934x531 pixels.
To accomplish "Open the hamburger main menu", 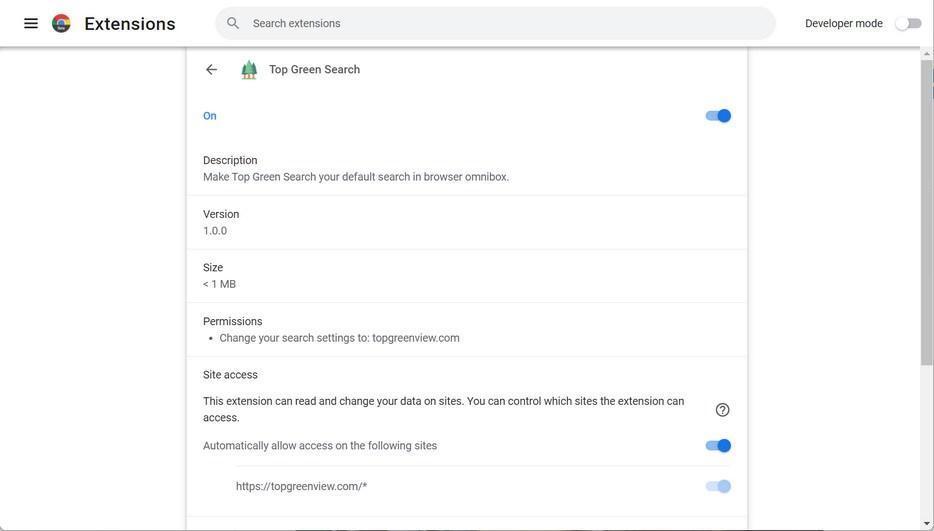I will point(31,23).
